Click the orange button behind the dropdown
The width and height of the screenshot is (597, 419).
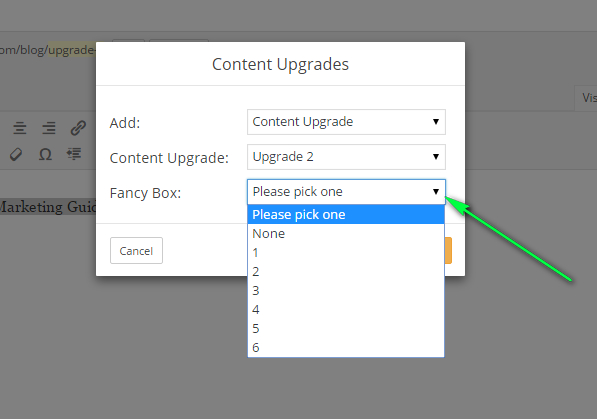click(448, 251)
